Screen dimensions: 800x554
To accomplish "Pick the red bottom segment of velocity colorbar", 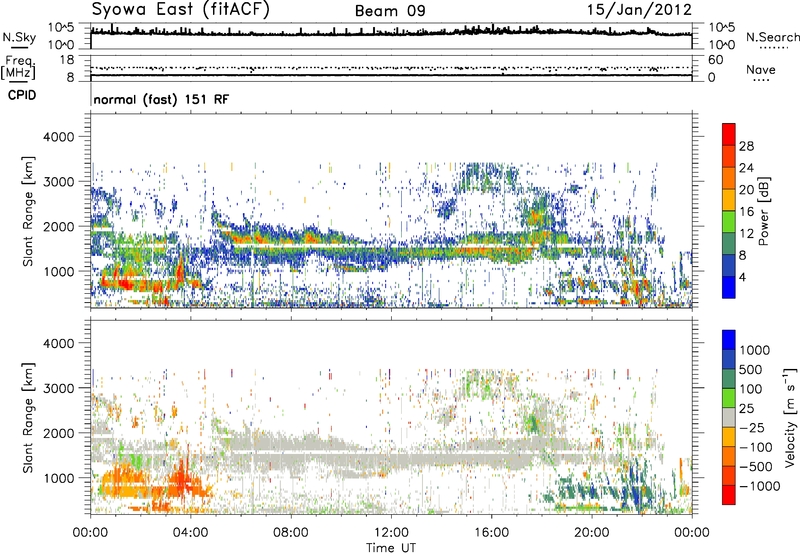I will coord(729,495).
